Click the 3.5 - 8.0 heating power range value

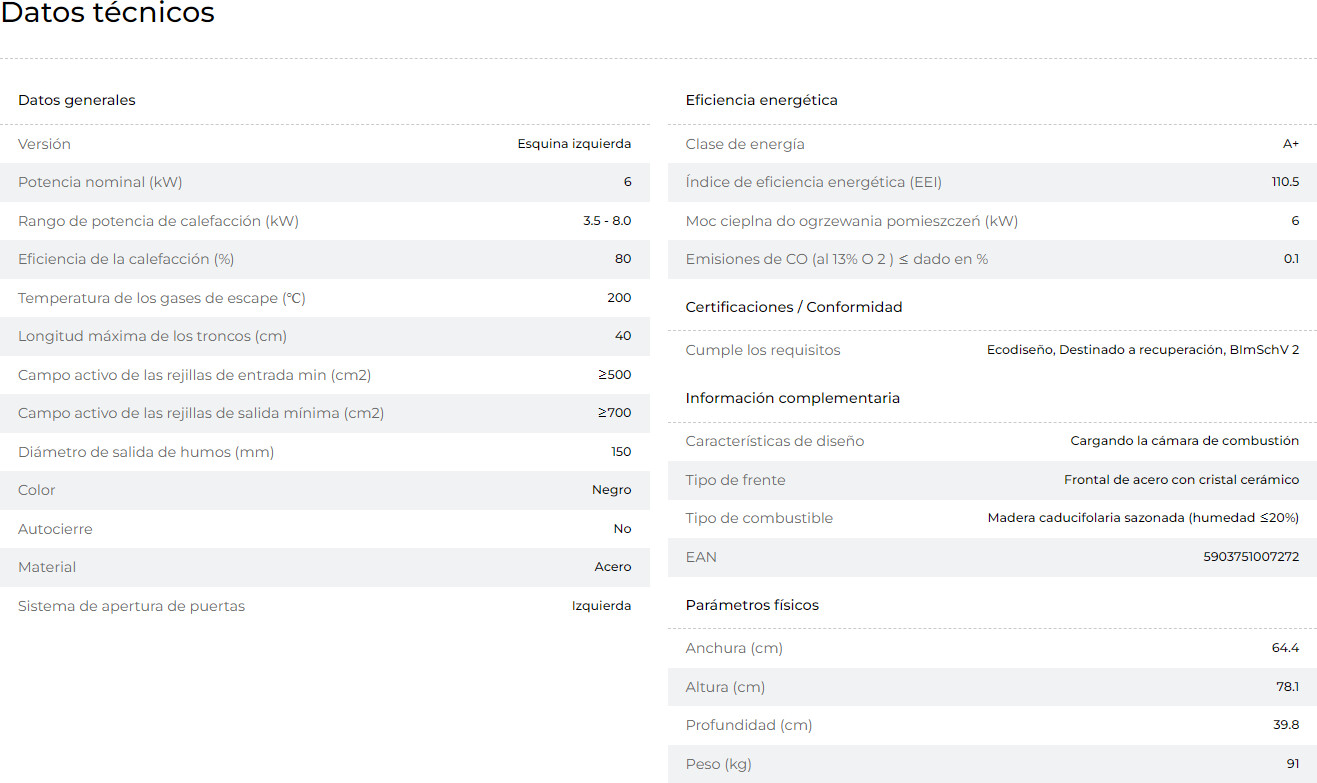(607, 221)
